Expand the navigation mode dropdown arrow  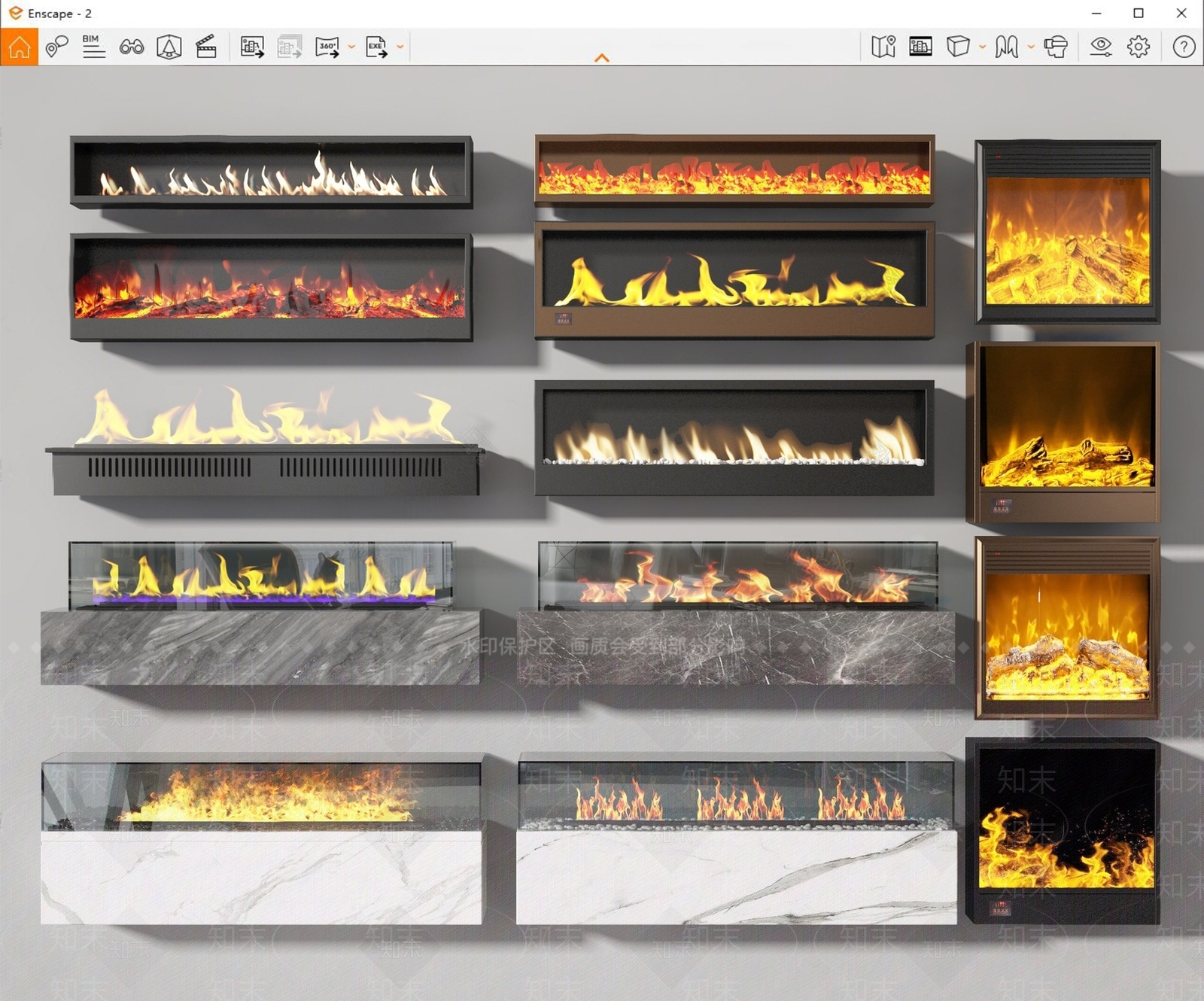point(1031,47)
